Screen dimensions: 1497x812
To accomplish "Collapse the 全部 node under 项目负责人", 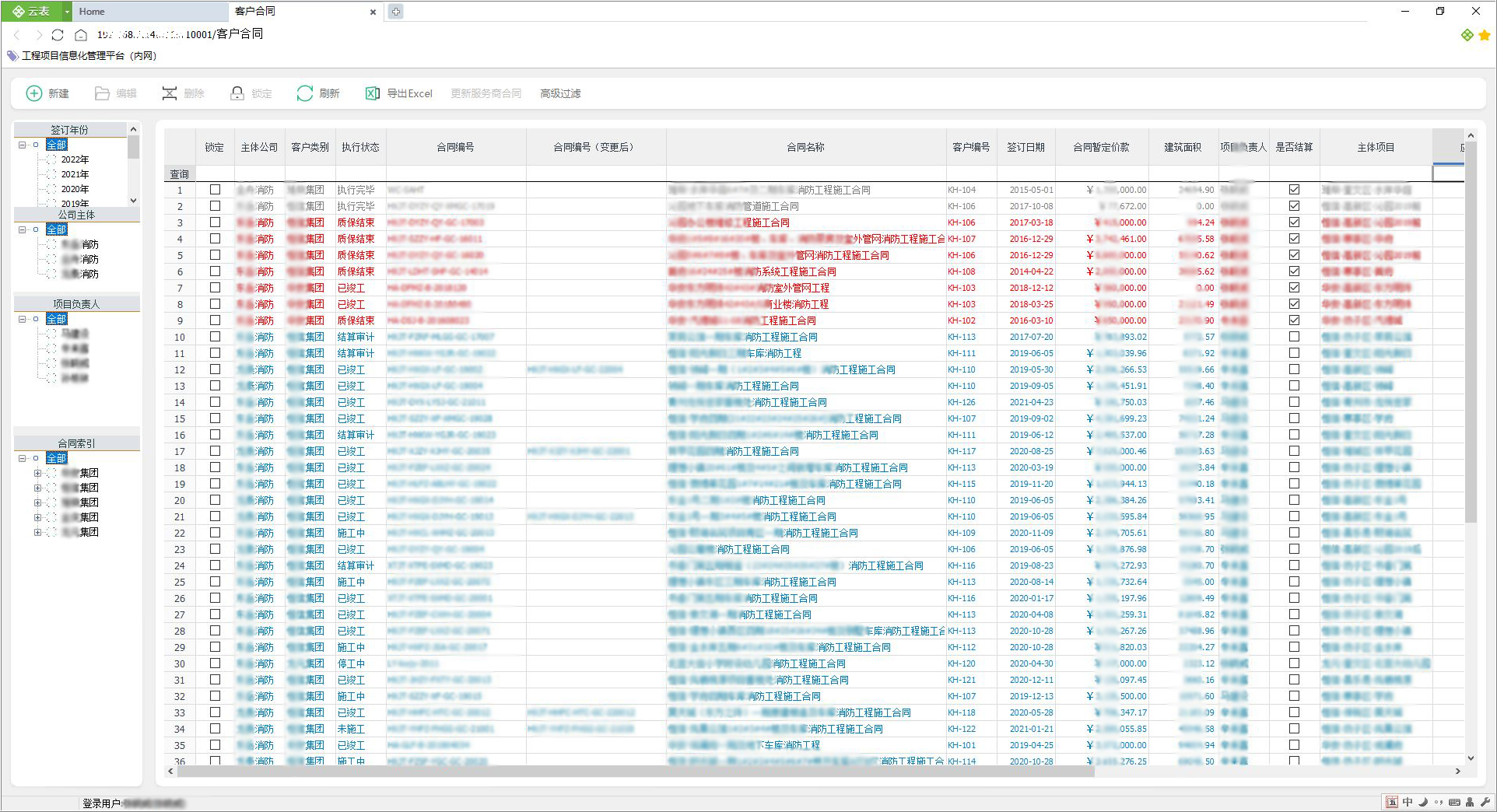I will 23,319.
